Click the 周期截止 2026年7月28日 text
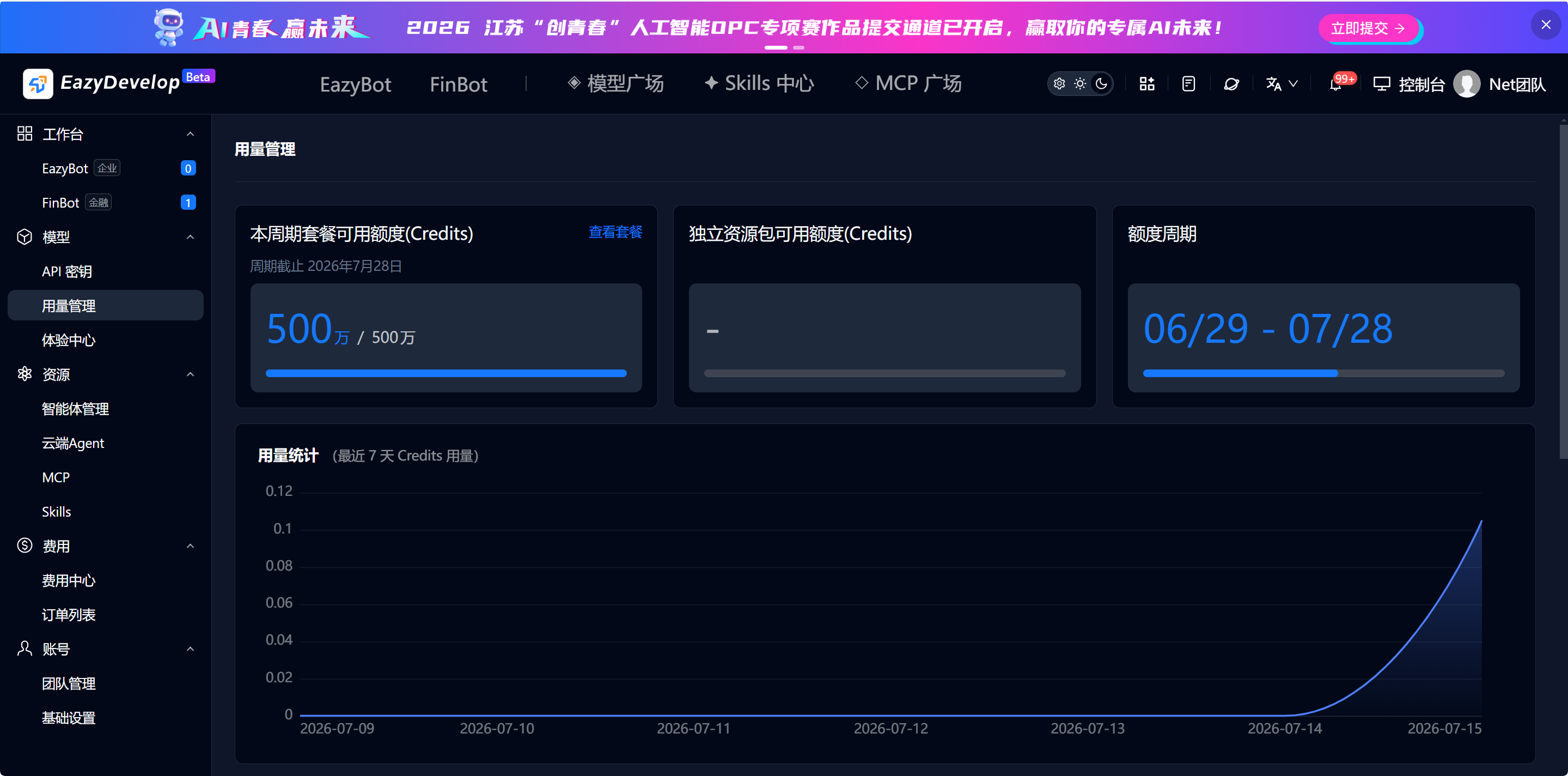 pos(326,266)
